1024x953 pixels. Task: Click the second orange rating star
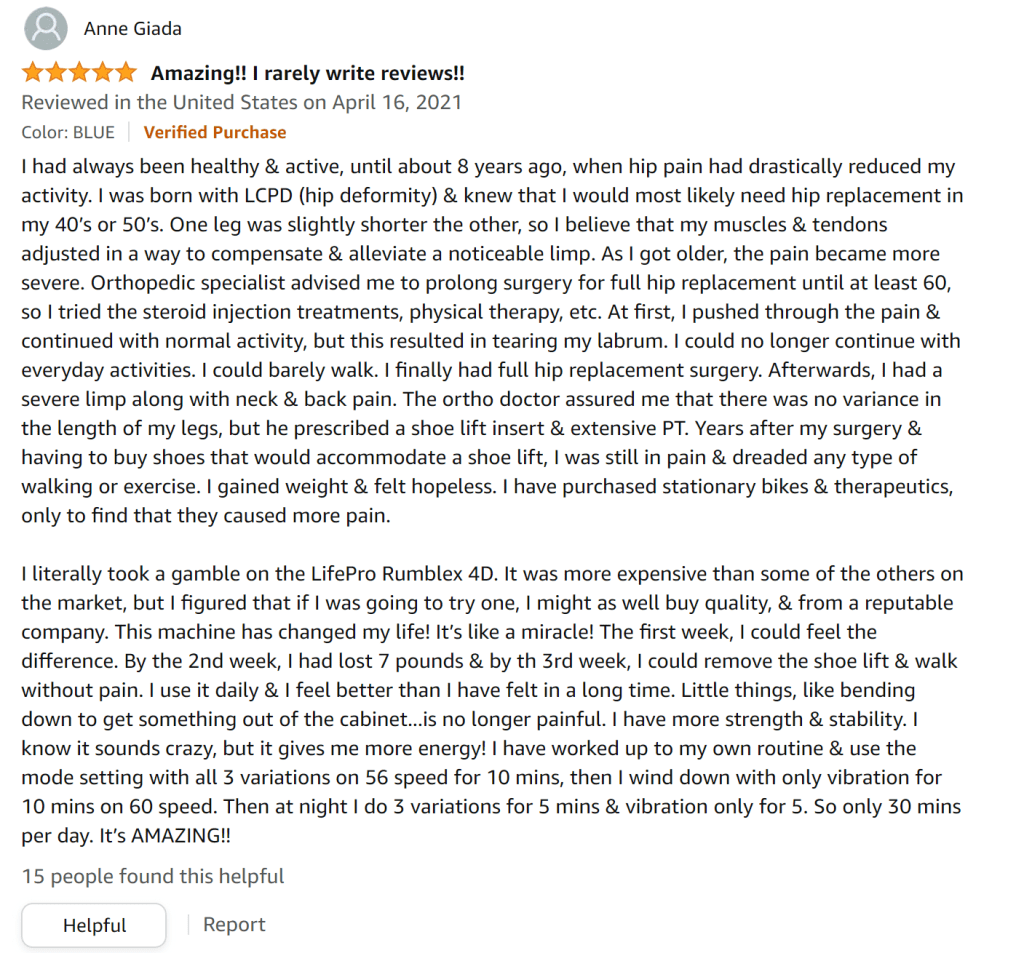tap(55, 73)
